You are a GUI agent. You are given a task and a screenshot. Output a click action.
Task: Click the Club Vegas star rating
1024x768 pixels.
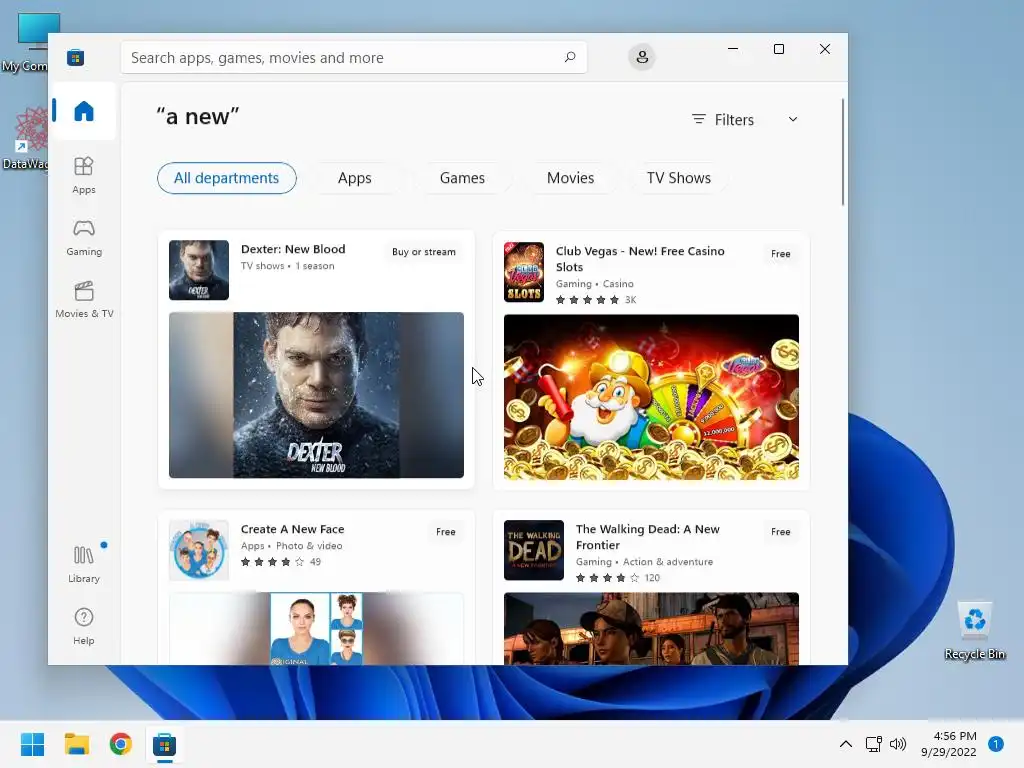pos(586,300)
